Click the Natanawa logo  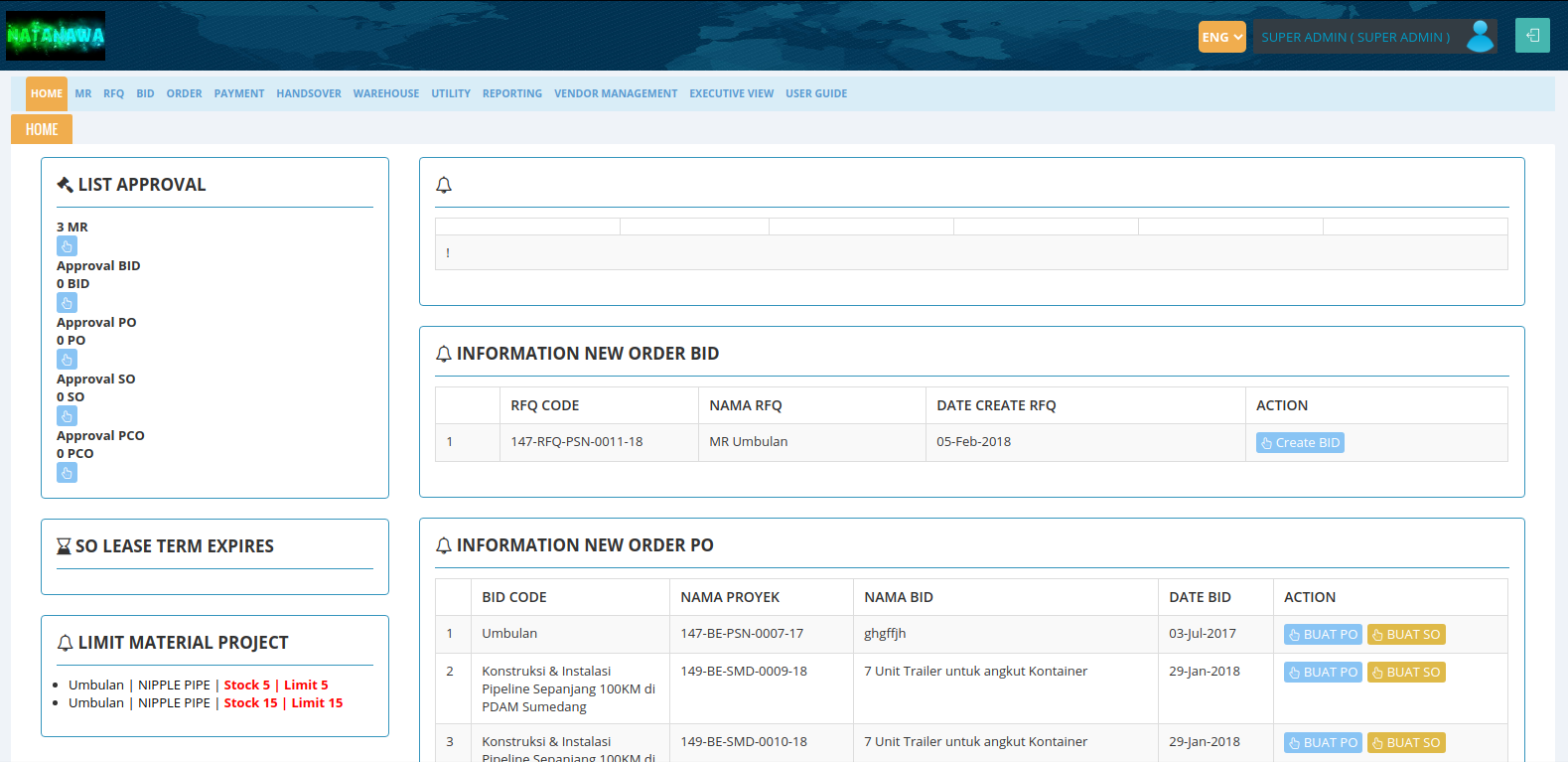(x=56, y=36)
